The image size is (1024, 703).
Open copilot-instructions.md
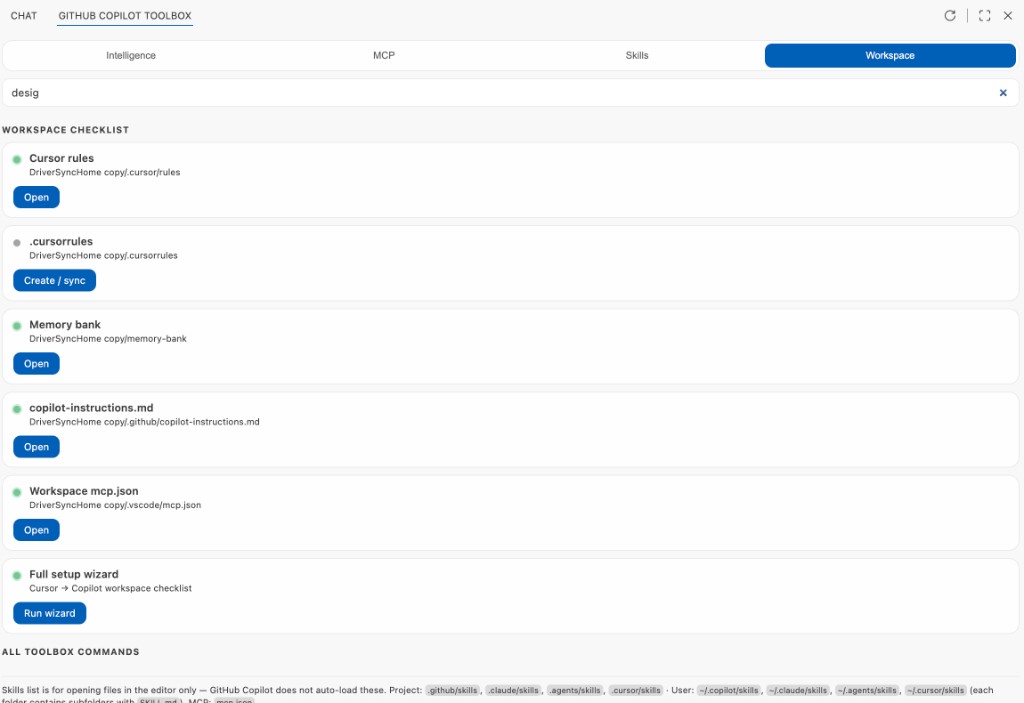pos(36,446)
